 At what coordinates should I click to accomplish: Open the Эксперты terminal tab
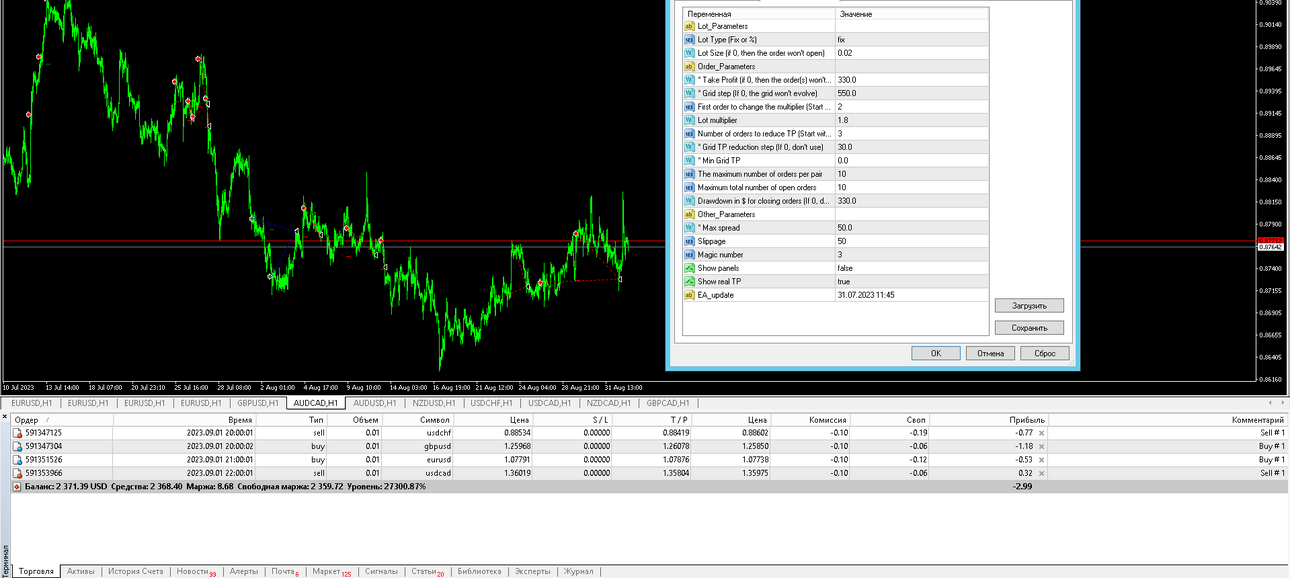[532, 571]
